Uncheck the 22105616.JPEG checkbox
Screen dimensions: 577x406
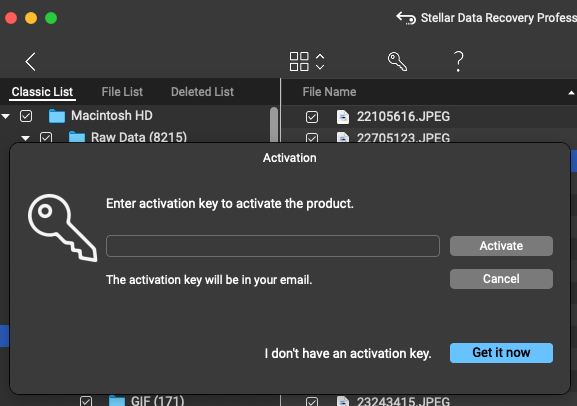(x=312, y=117)
